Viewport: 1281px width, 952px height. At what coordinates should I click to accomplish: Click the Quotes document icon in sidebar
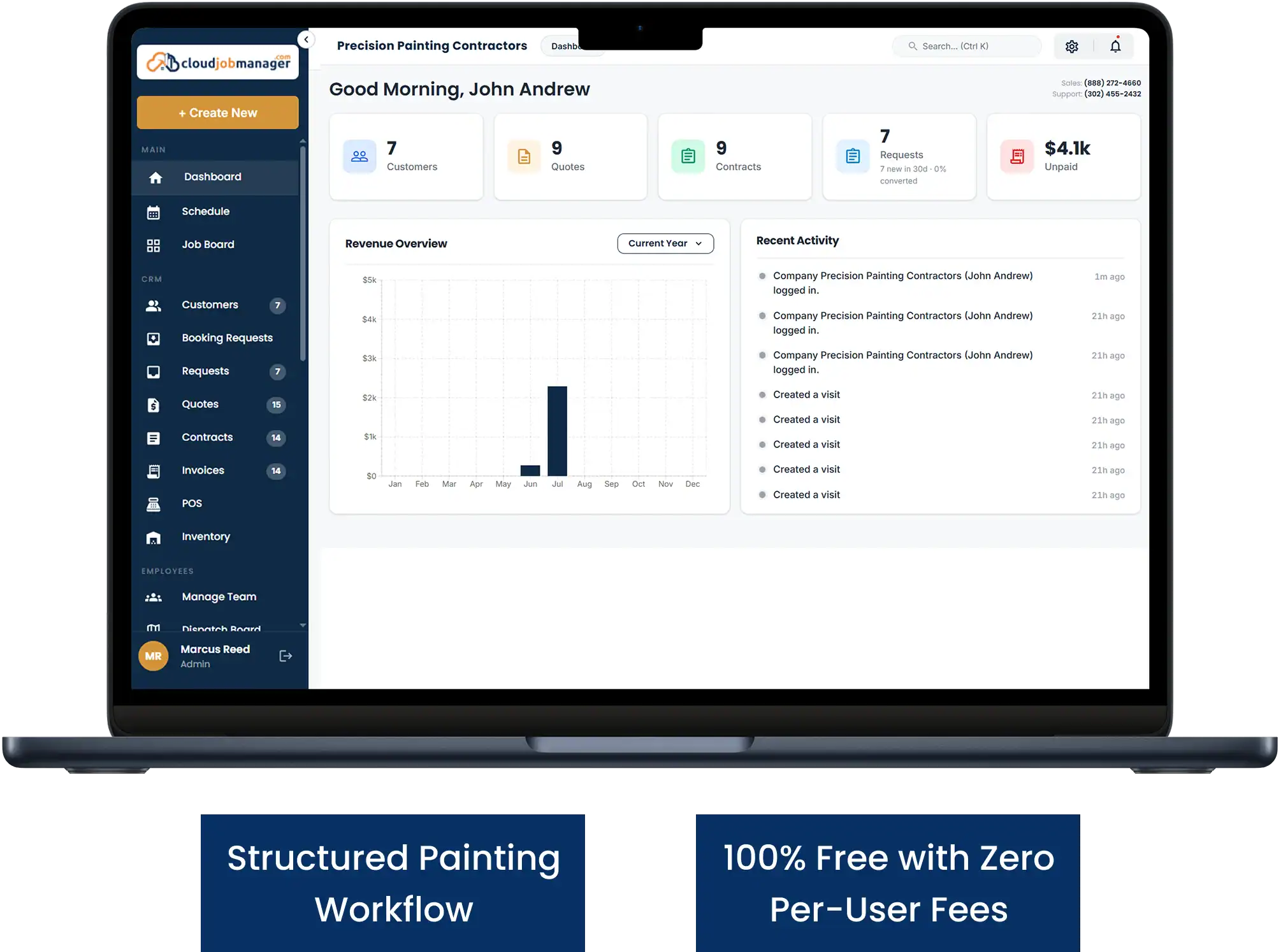coord(154,405)
